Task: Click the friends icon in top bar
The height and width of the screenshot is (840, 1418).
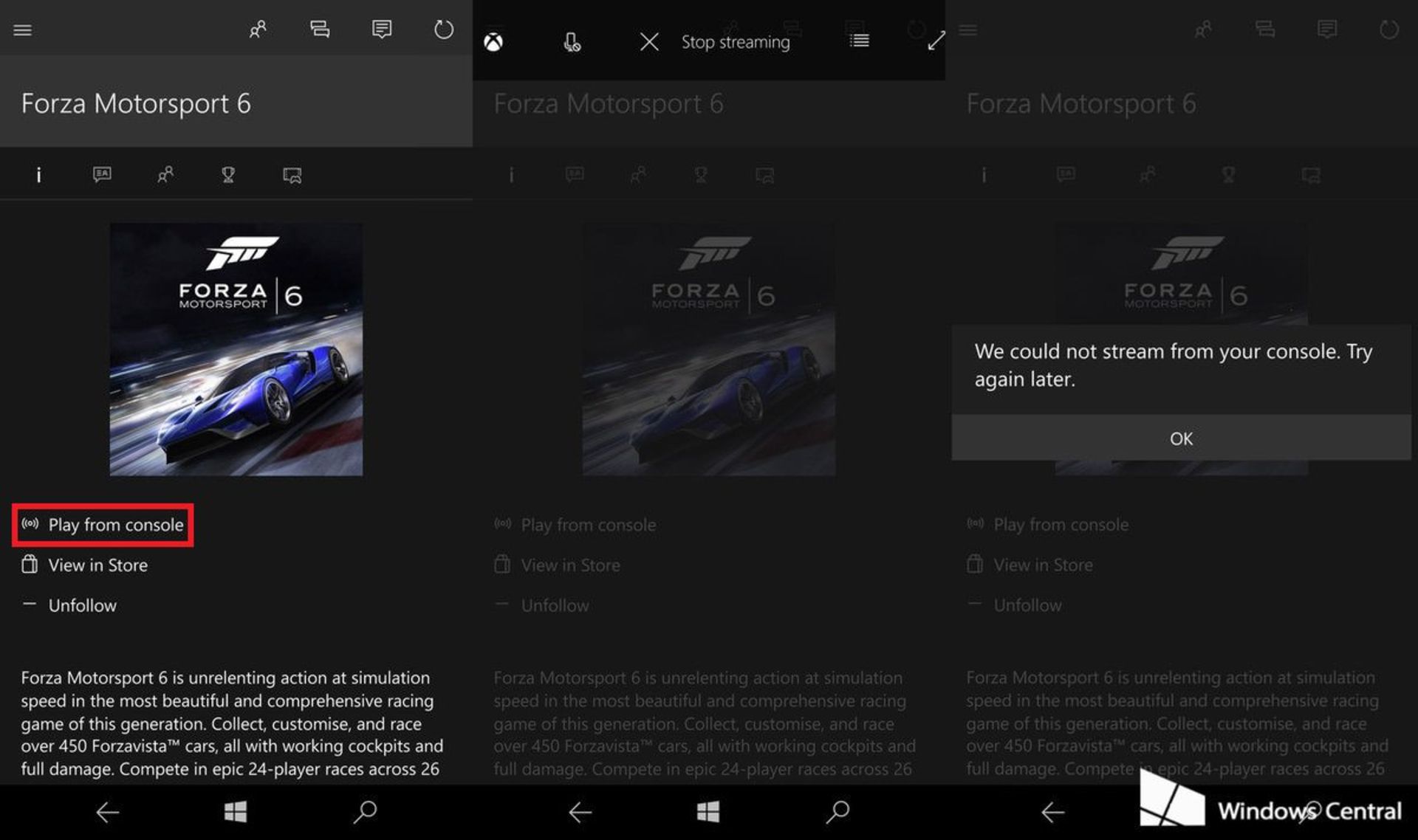Action: (x=258, y=30)
